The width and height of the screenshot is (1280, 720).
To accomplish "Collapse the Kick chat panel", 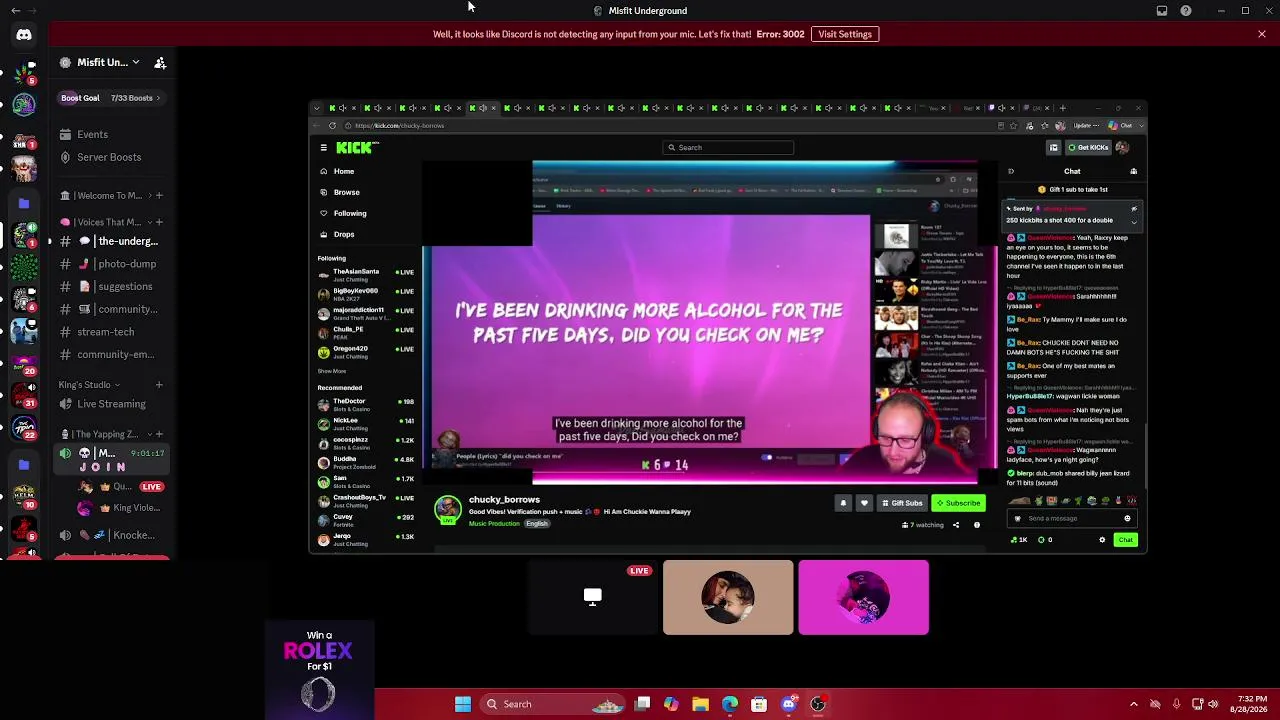I will coord(1010,171).
